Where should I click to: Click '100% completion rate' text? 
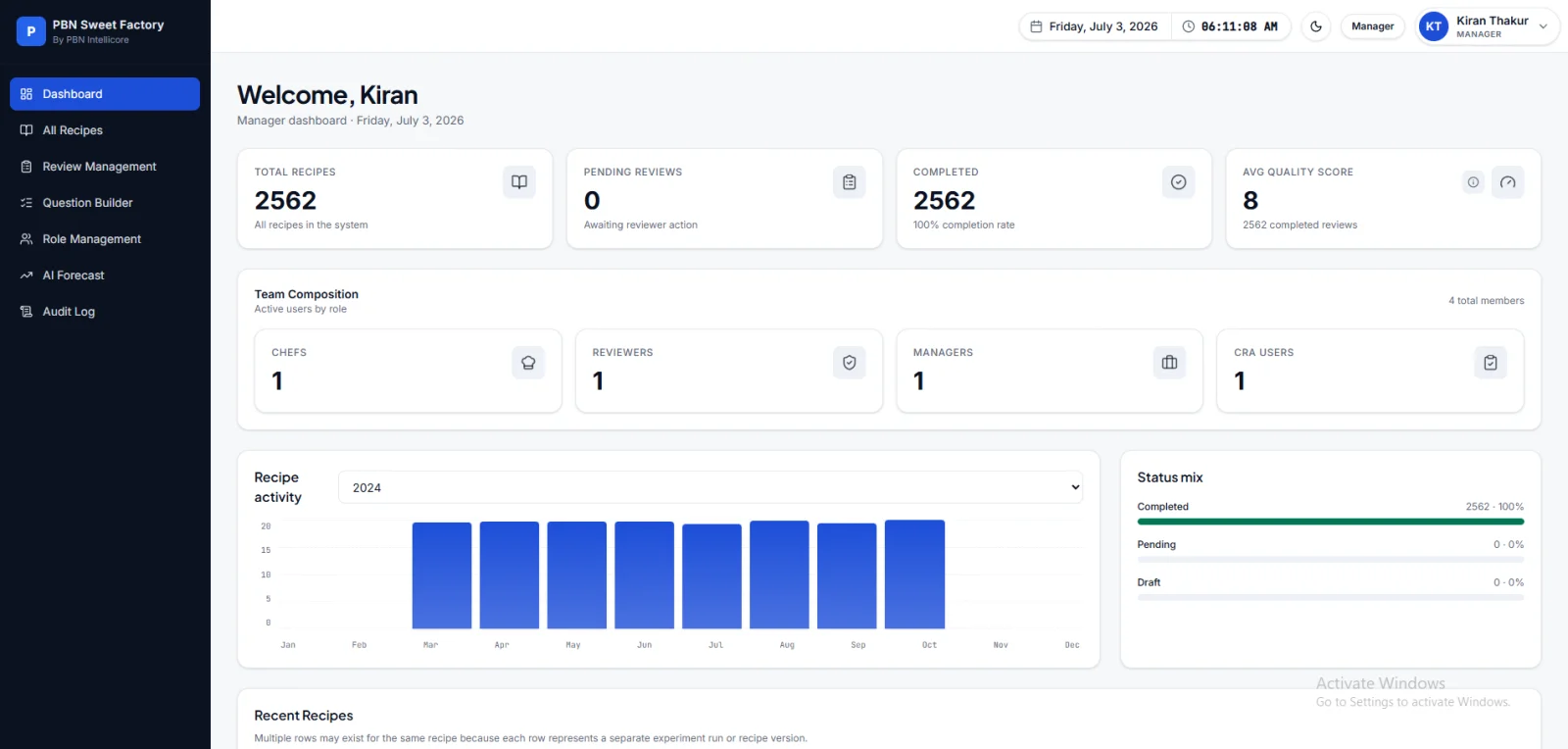click(964, 225)
